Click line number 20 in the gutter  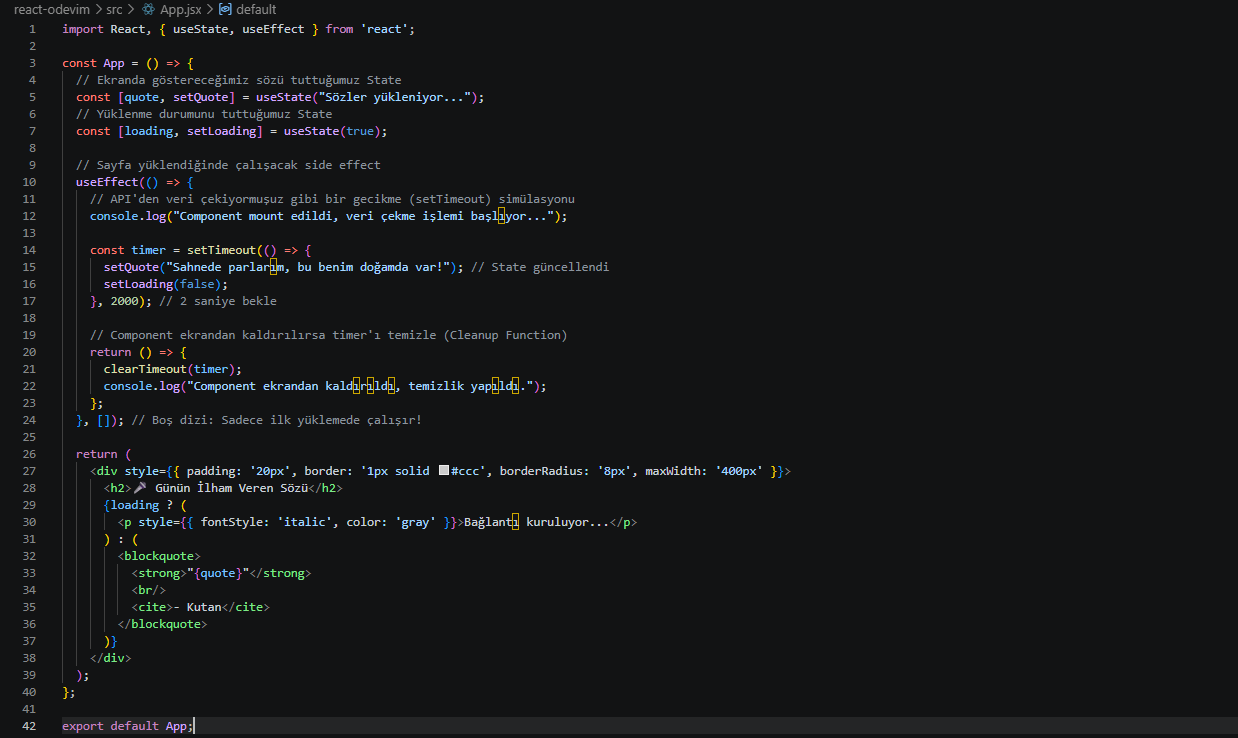(x=29, y=352)
